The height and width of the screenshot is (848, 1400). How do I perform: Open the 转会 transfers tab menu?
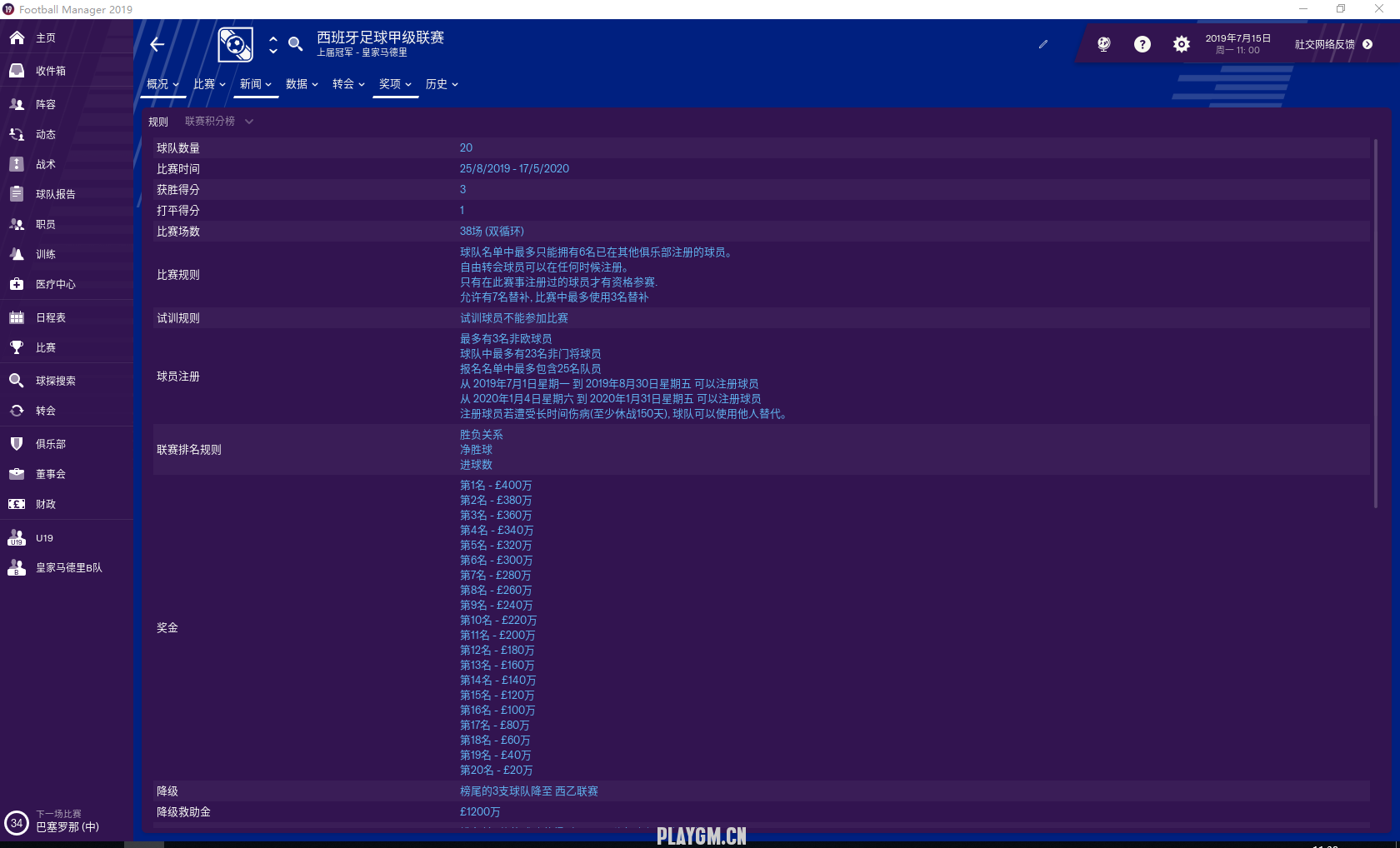[348, 85]
